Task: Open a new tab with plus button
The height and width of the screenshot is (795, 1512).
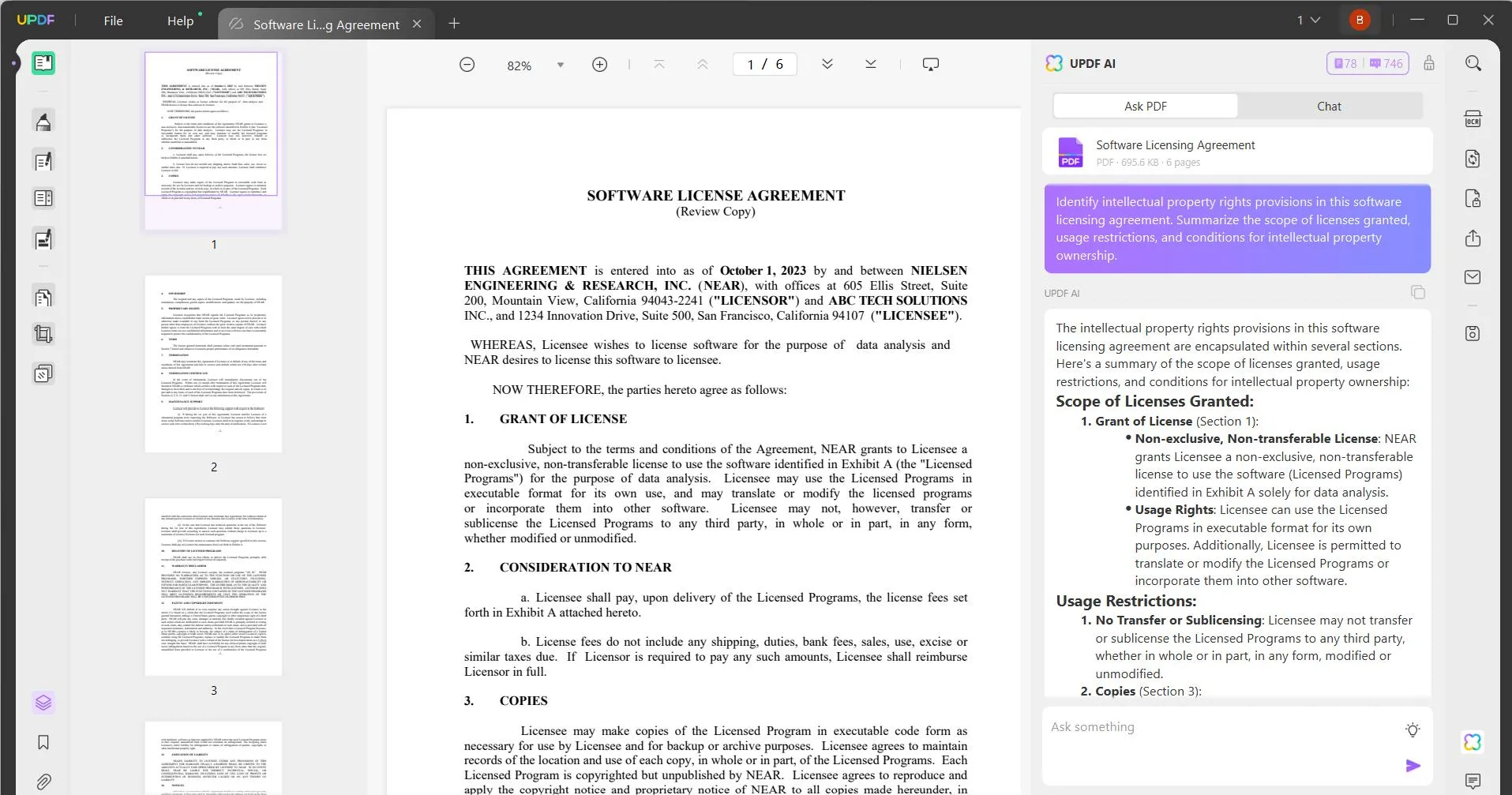Action: click(x=454, y=24)
